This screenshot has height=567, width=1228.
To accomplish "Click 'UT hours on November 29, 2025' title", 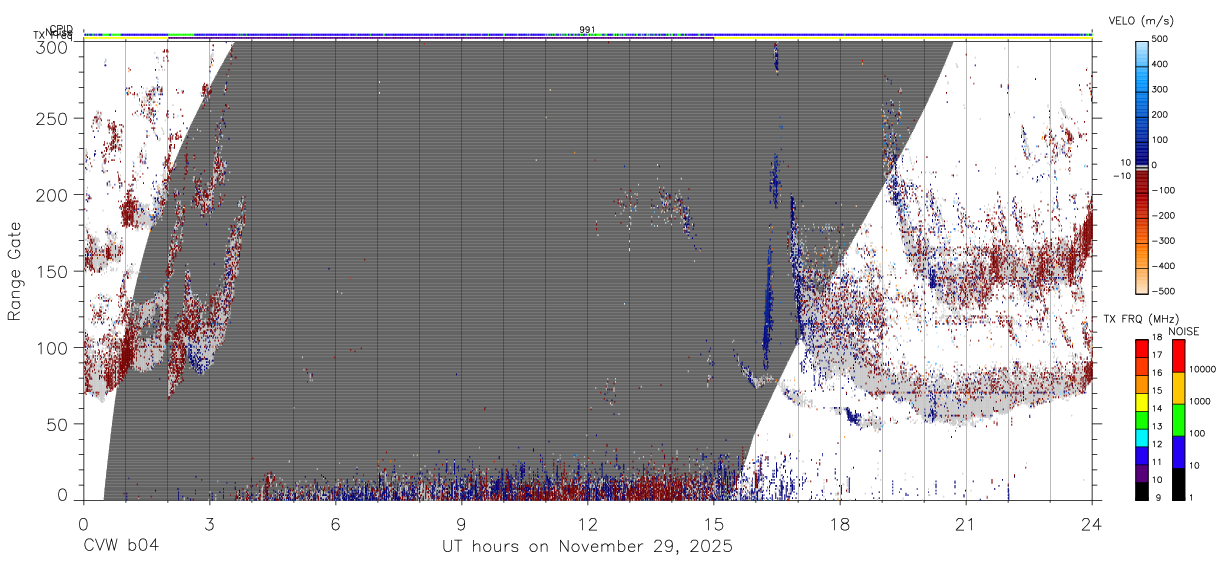I will tap(588, 547).
